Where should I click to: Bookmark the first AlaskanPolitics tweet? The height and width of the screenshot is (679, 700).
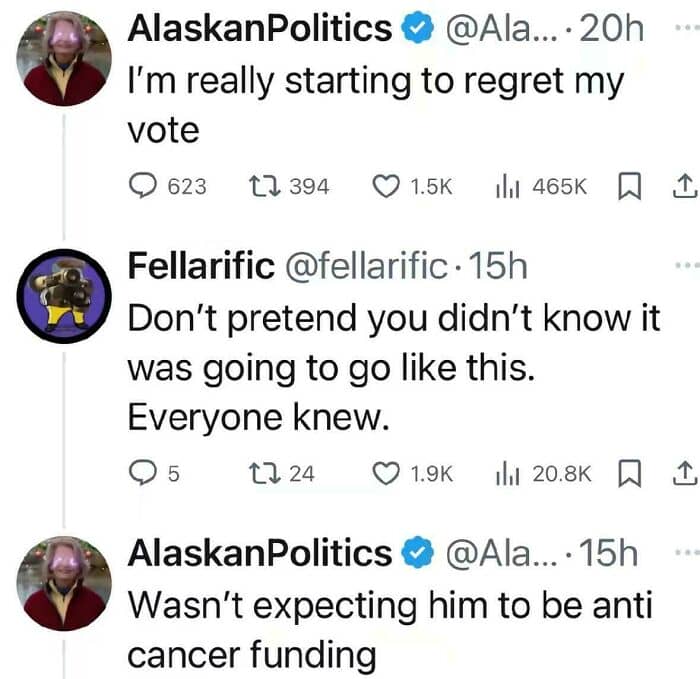tap(630, 185)
